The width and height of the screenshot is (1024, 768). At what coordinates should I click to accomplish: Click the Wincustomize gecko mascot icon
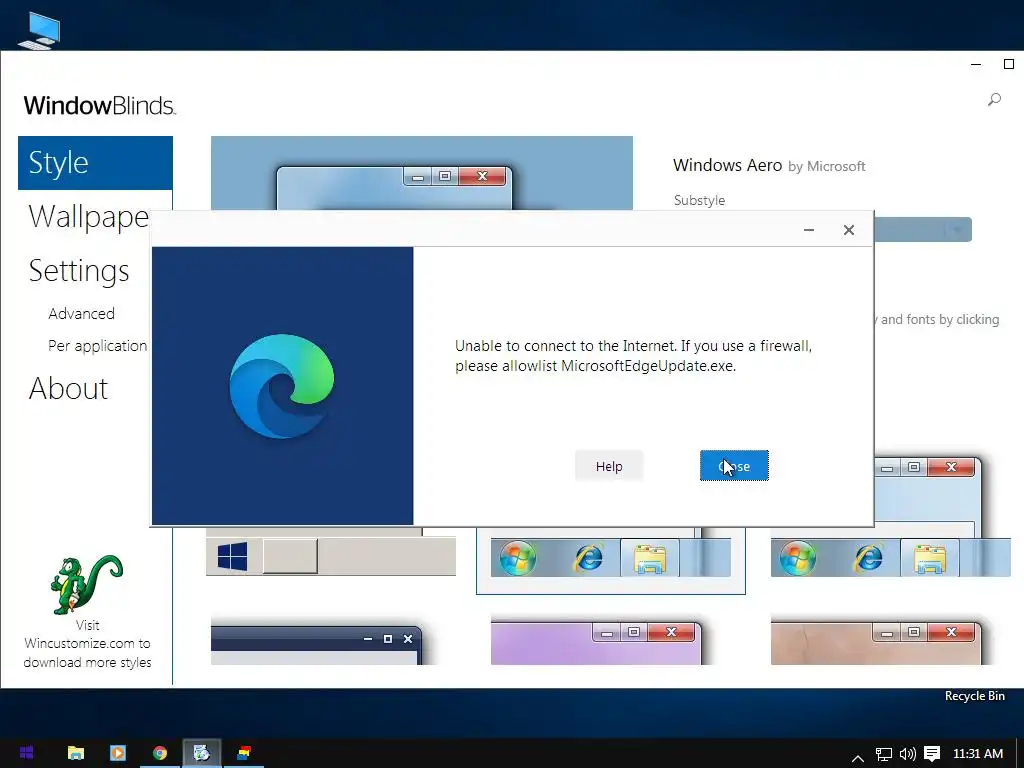[86, 584]
